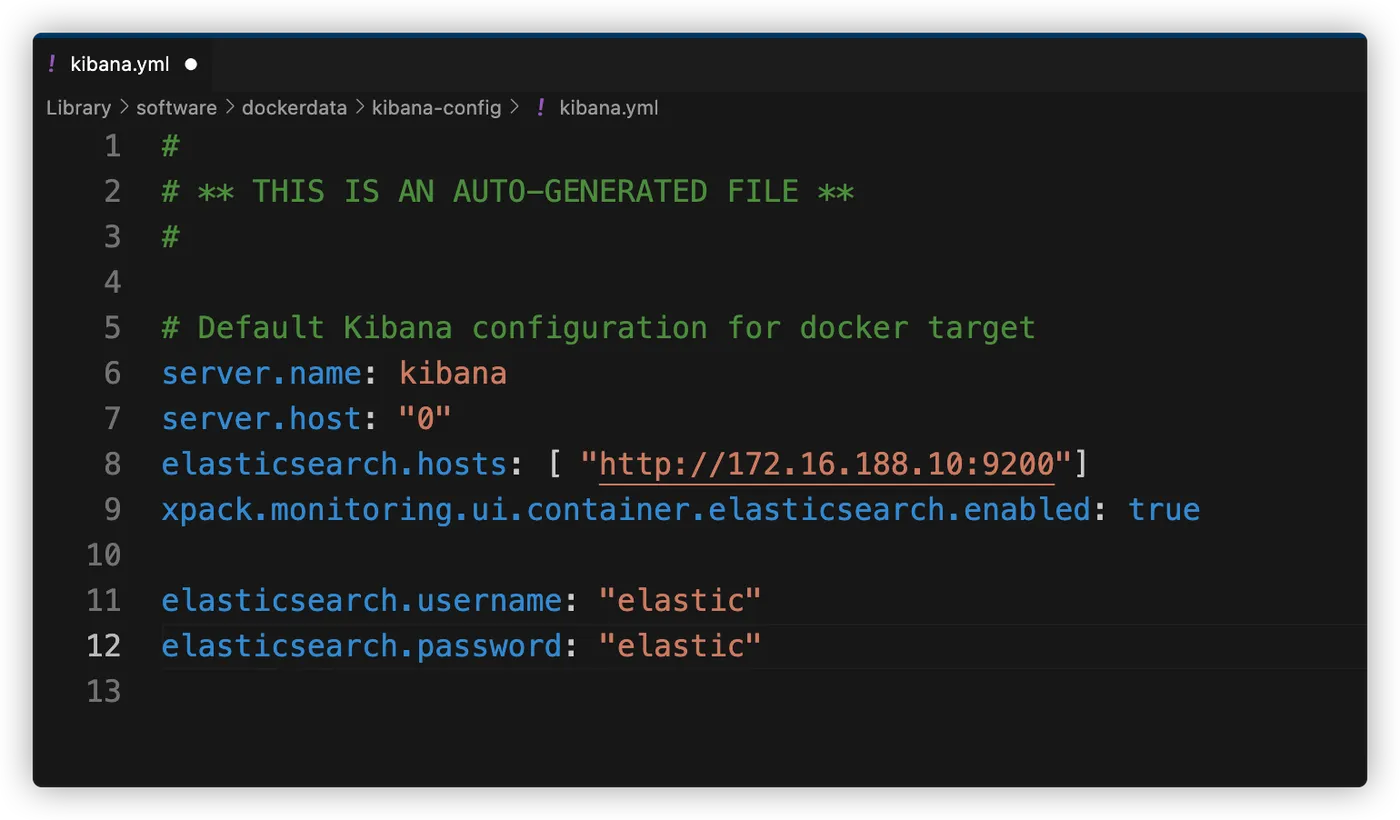Click line number 8 in the gutter
Viewport: 1400px width, 820px height.
(112, 464)
